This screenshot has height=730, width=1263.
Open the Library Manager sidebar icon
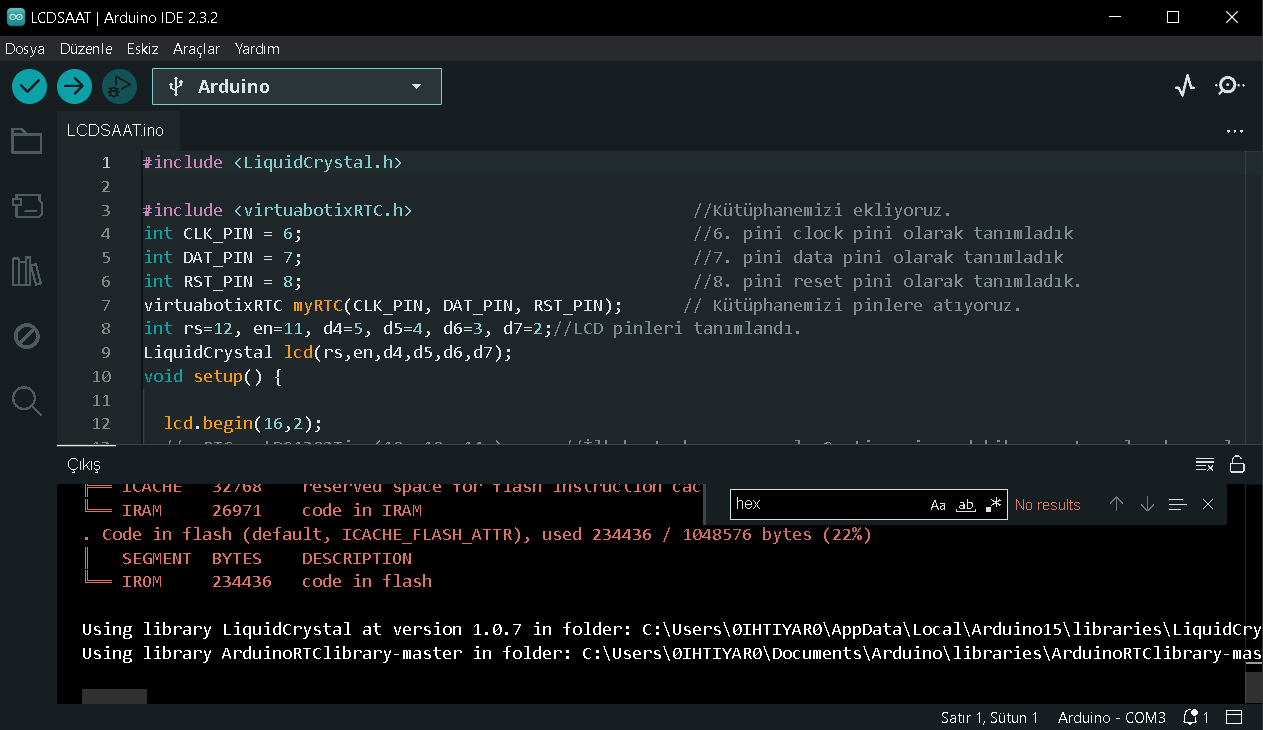(26, 271)
